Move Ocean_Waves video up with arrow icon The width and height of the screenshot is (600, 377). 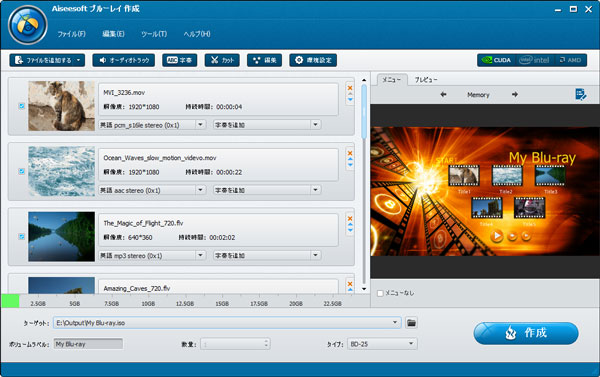tap(350, 159)
